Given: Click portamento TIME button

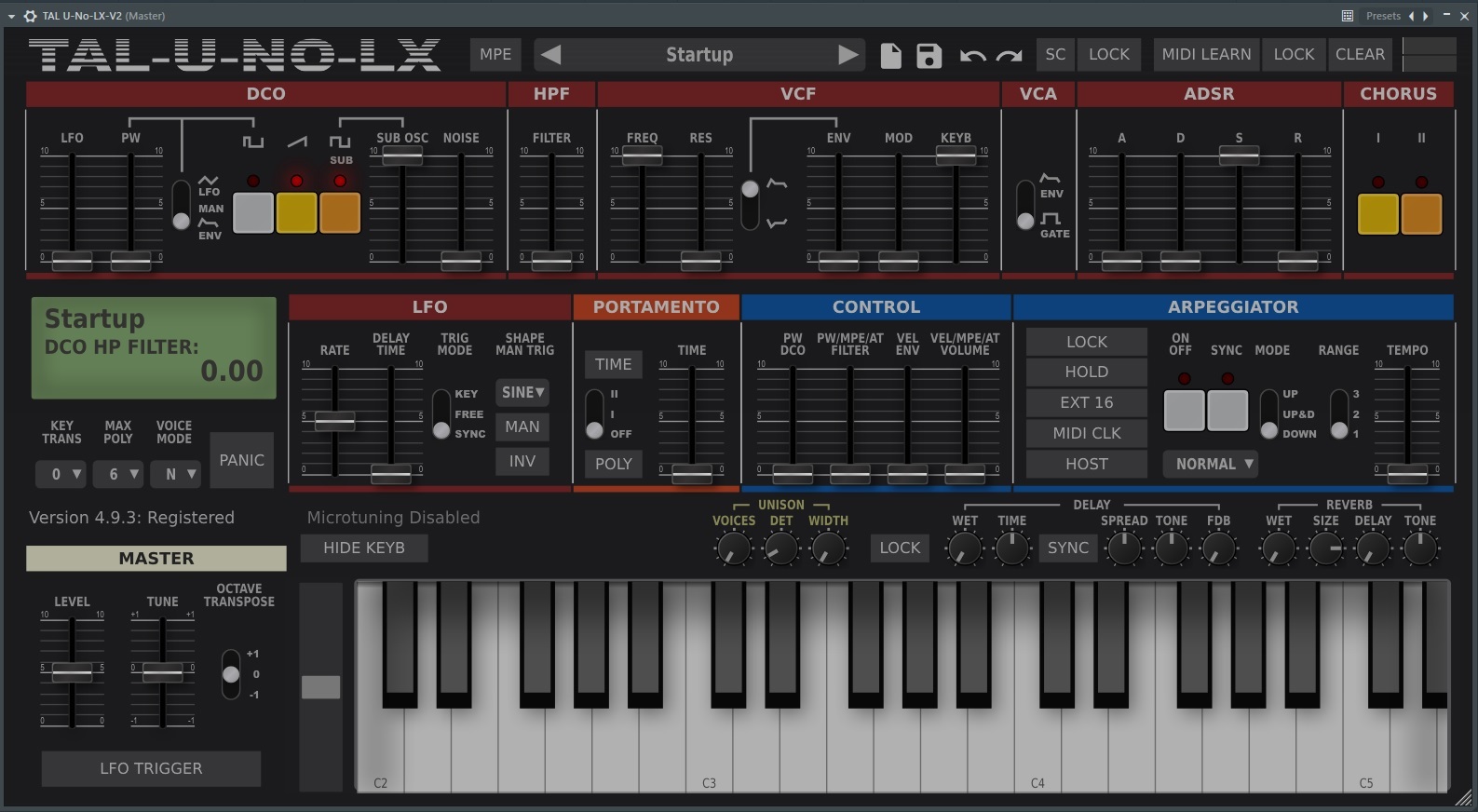Looking at the screenshot, I should coord(614,364).
